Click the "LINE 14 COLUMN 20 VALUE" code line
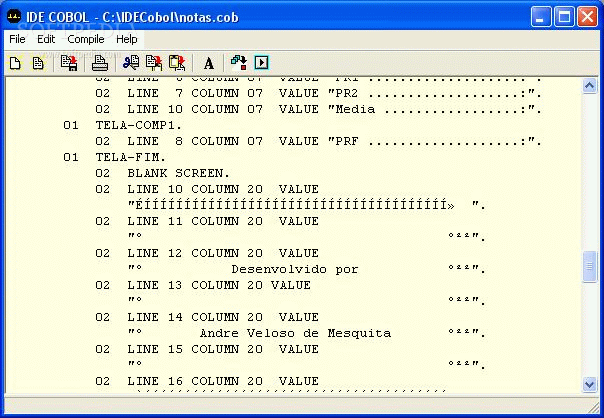This screenshot has width=604, height=418. point(207,317)
